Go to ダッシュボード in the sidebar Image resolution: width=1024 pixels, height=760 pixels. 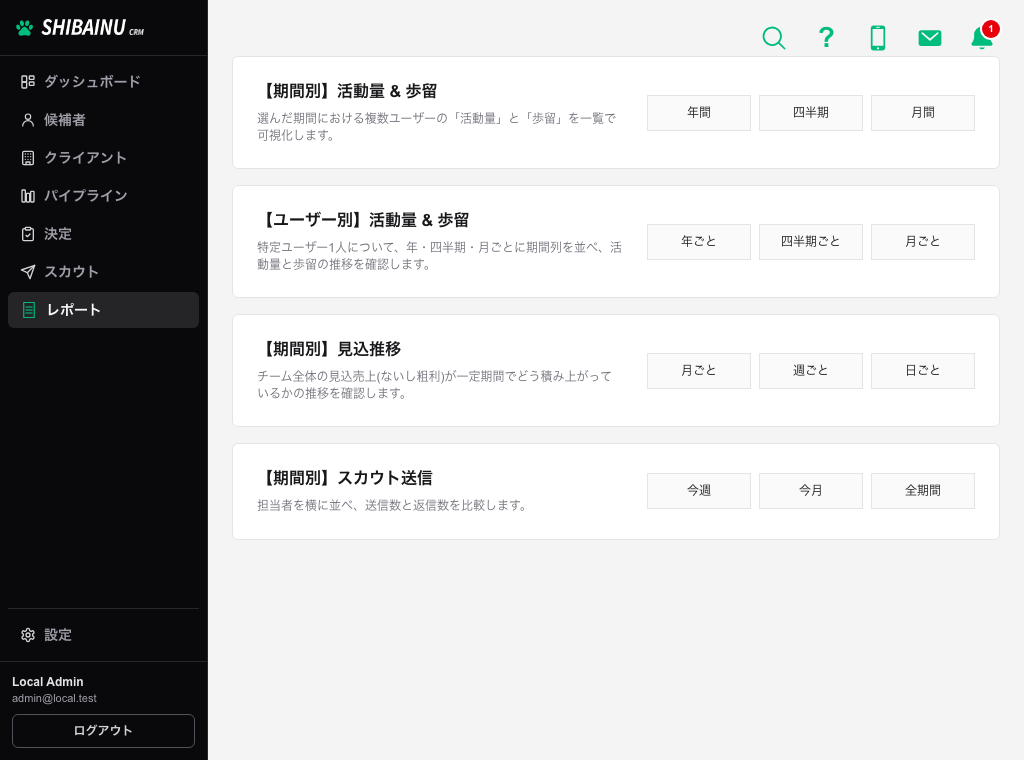pos(103,82)
